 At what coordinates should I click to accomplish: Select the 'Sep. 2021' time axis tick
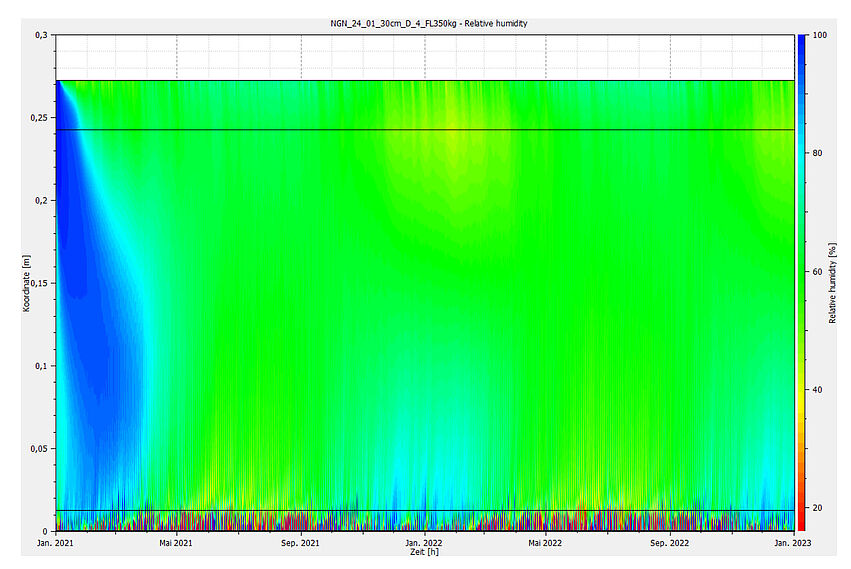301,543
